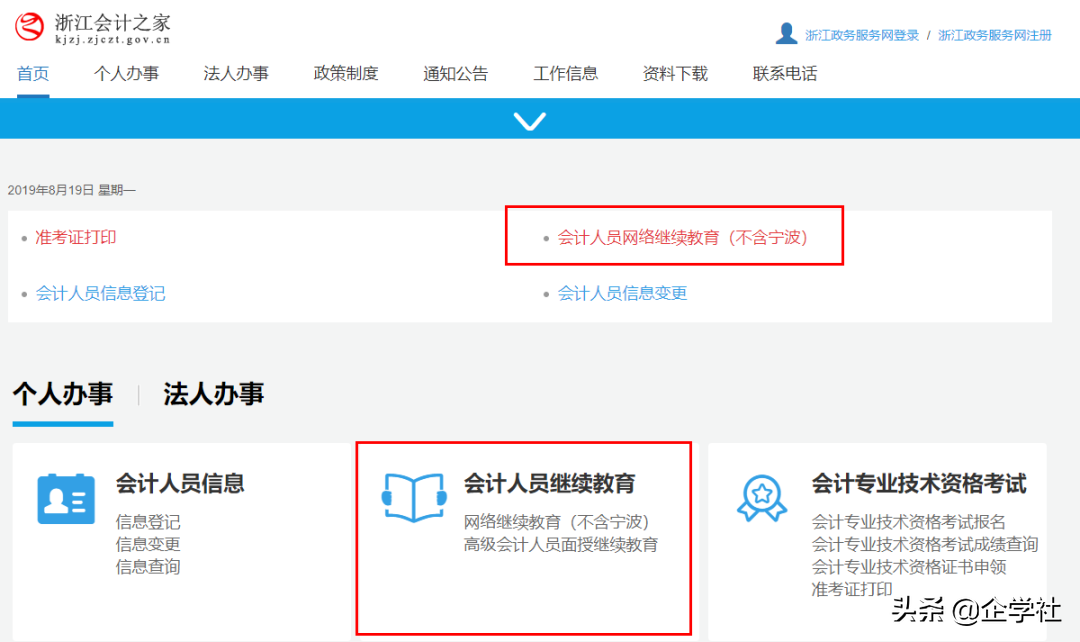Collapse the down-arrow under the navigation bar
Screen dimensions: 1080x642
529,119
